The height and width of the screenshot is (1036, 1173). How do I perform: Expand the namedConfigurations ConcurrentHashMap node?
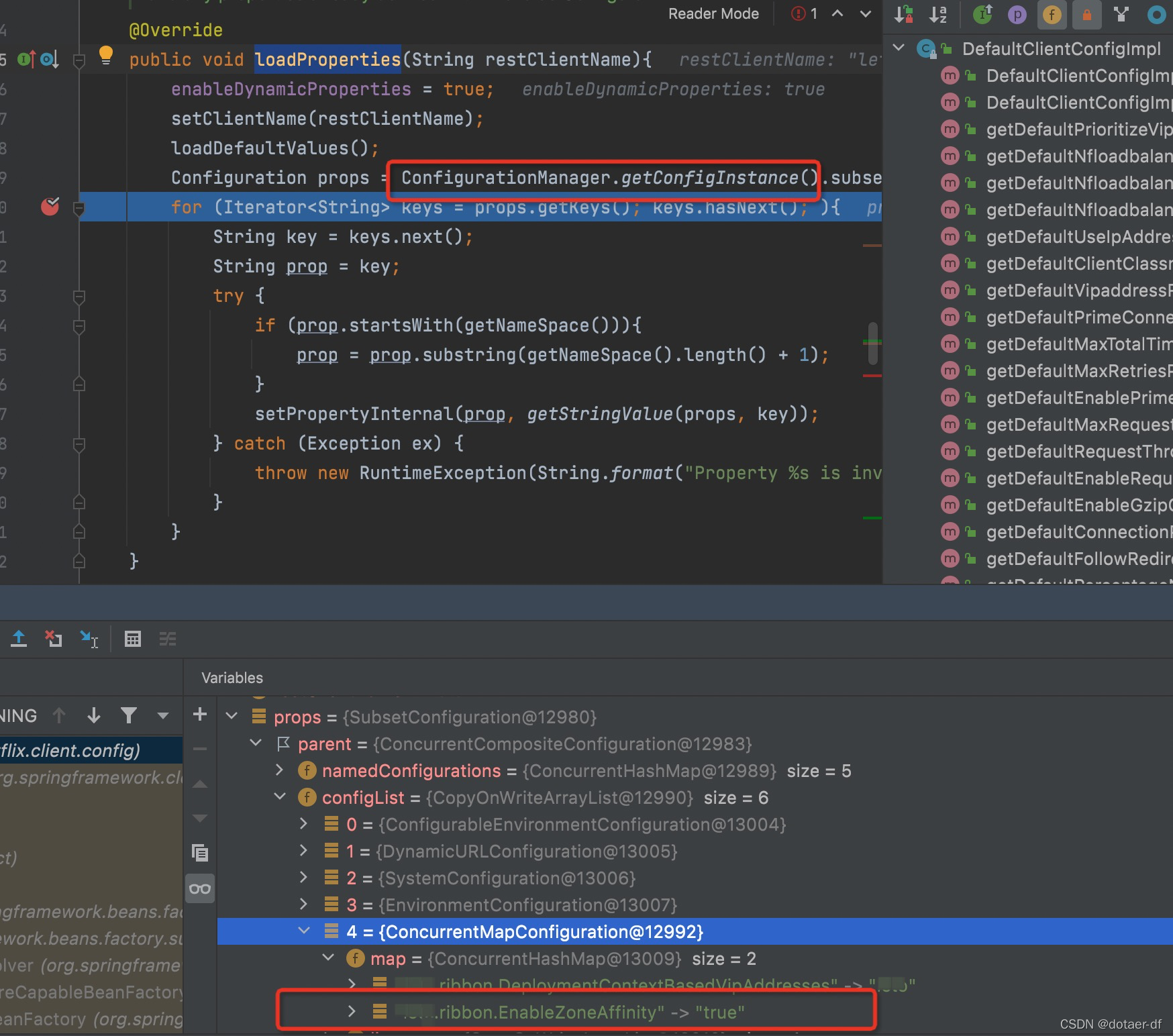(278, 770)
